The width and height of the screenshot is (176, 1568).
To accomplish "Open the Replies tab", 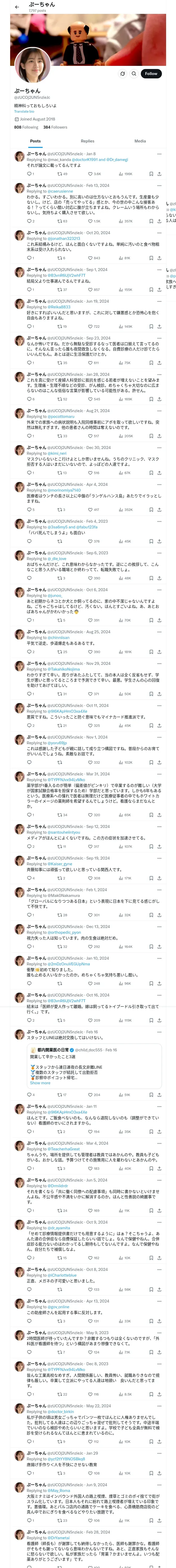I will coord(87,141).
